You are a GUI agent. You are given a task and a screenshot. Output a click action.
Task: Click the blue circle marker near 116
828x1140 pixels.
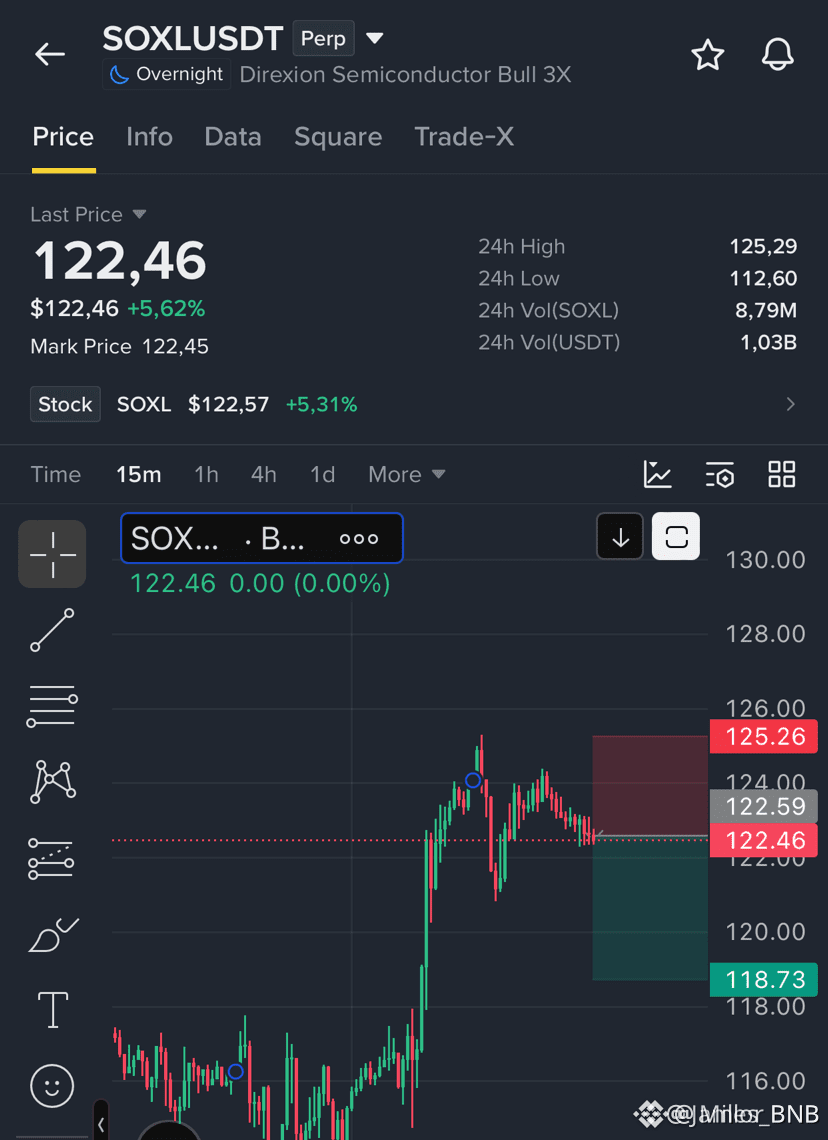pos(235,1071)
